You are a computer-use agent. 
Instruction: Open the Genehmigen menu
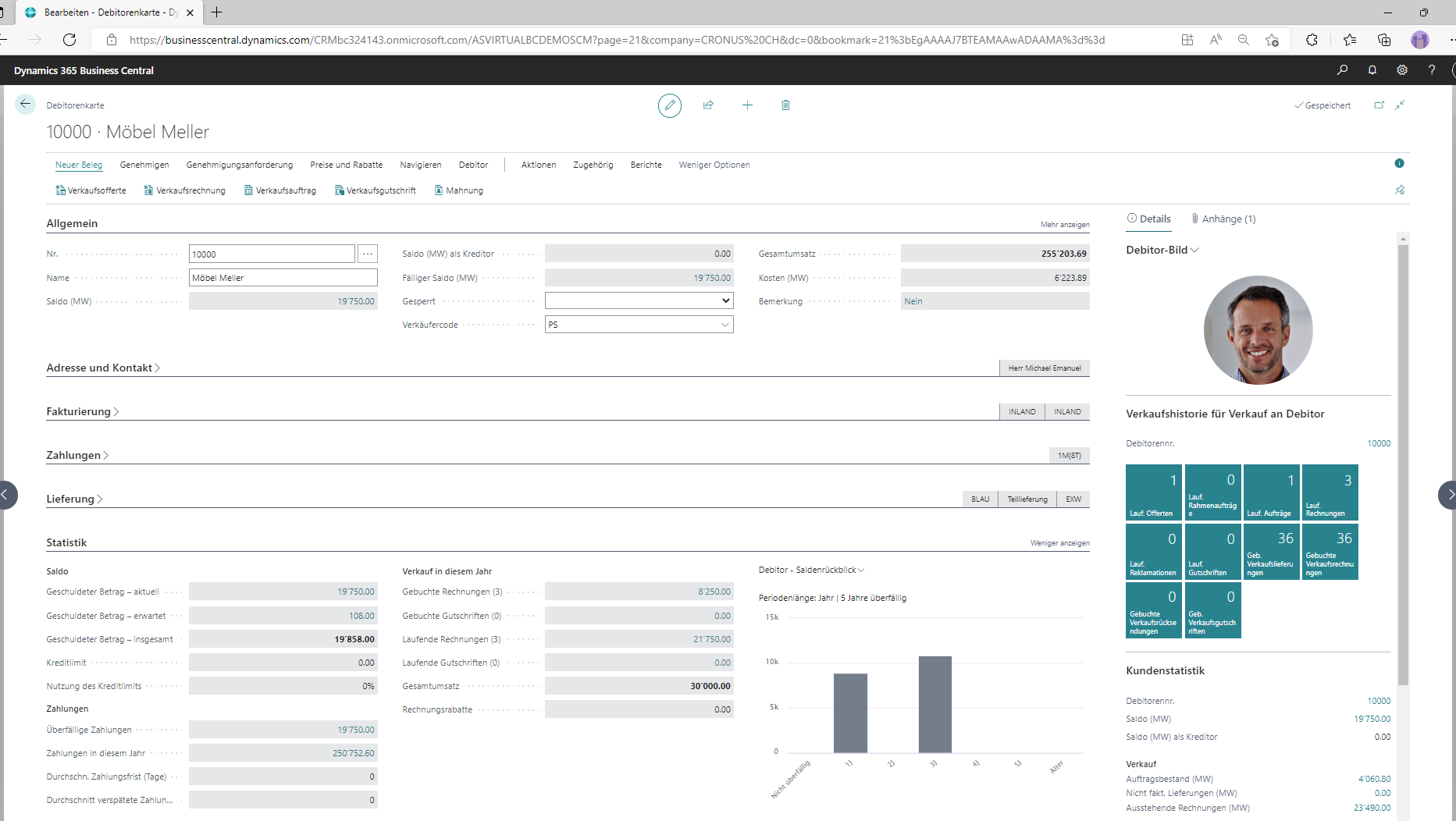coord(144,165)
